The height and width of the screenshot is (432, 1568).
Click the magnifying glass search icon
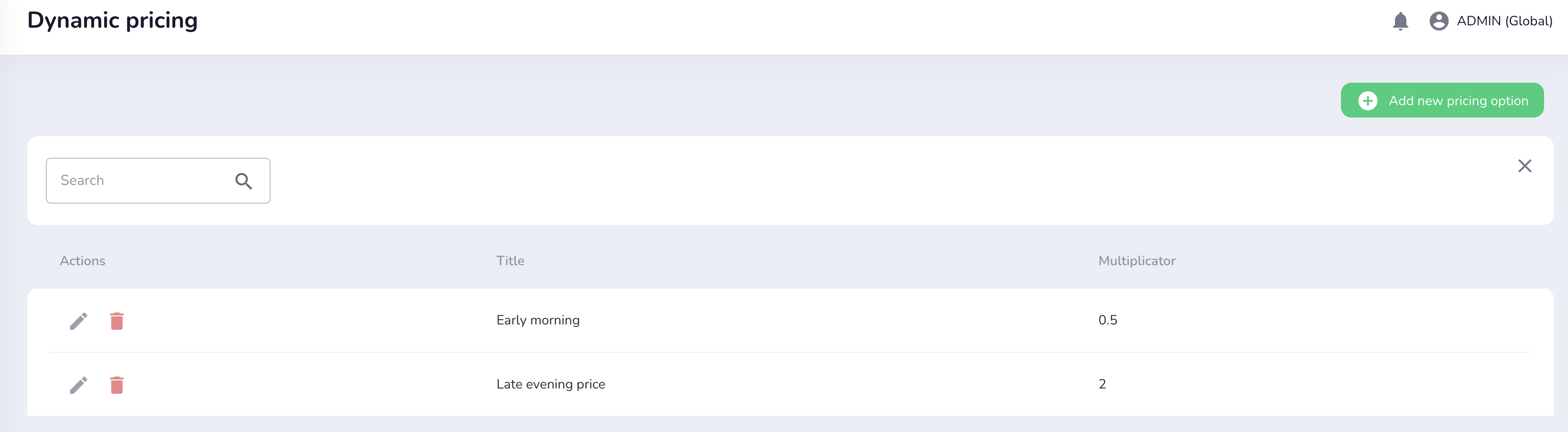tap(243, 181)
